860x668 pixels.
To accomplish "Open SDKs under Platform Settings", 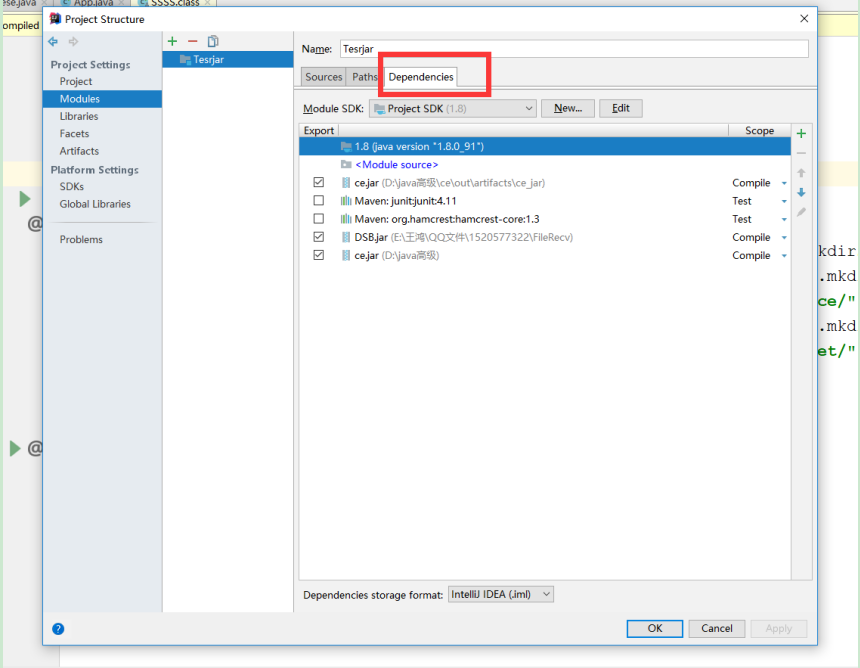I will coord(71,186).
